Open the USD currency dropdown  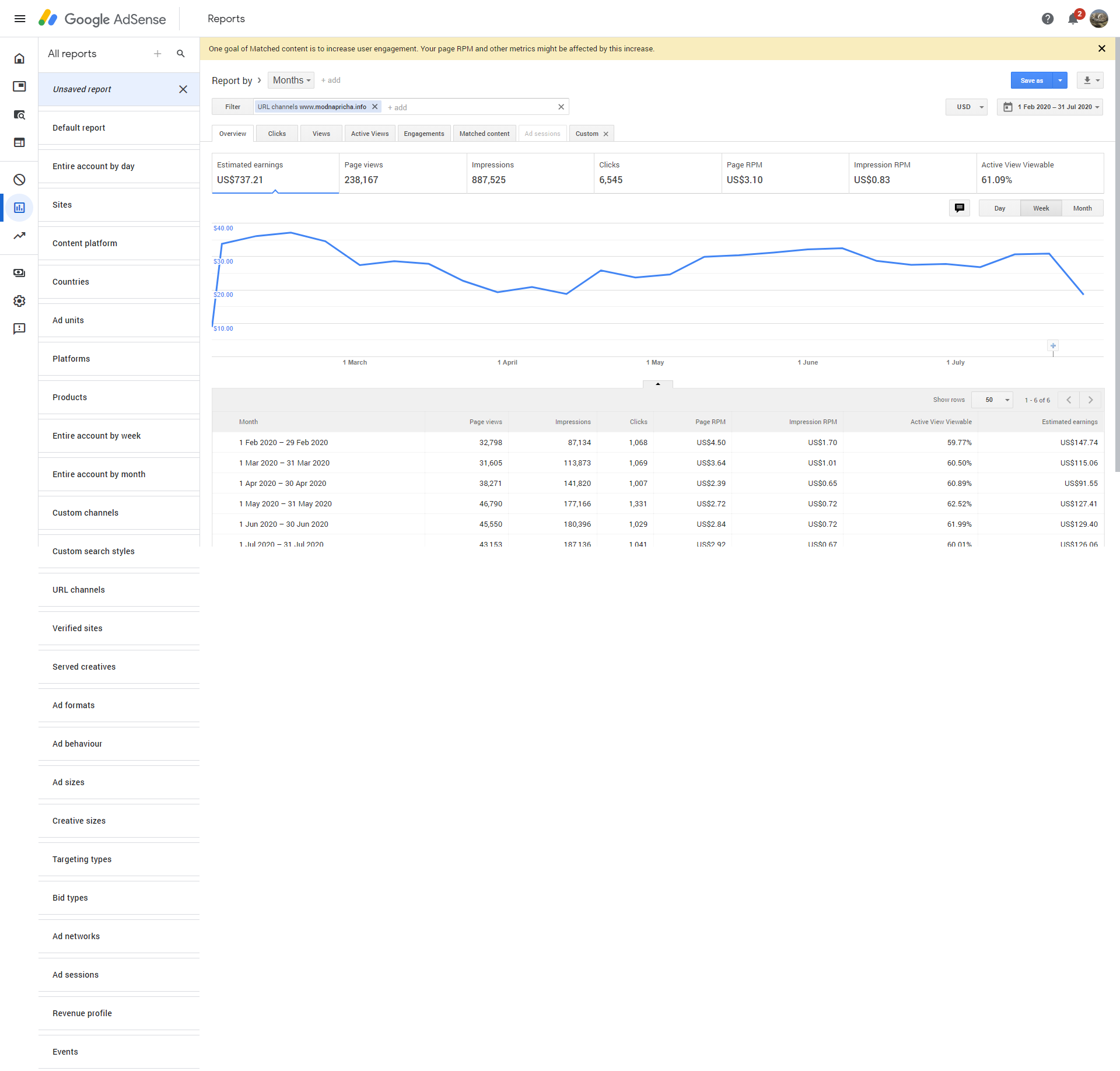967,107
